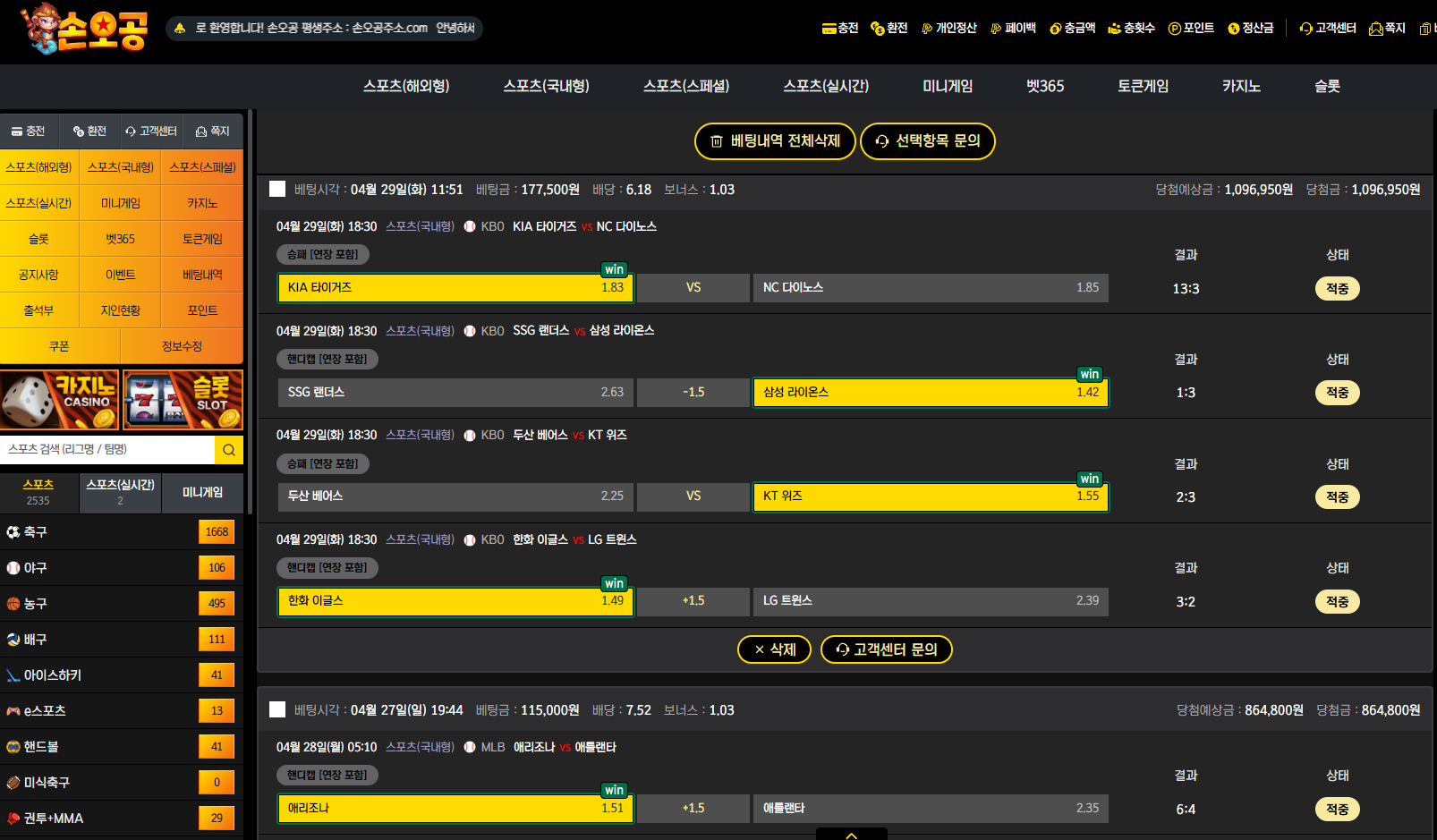The width and height of the screenshot is (1437, 840).
Task: Open 포인트 in the top header
Action: pos(1191,29)
